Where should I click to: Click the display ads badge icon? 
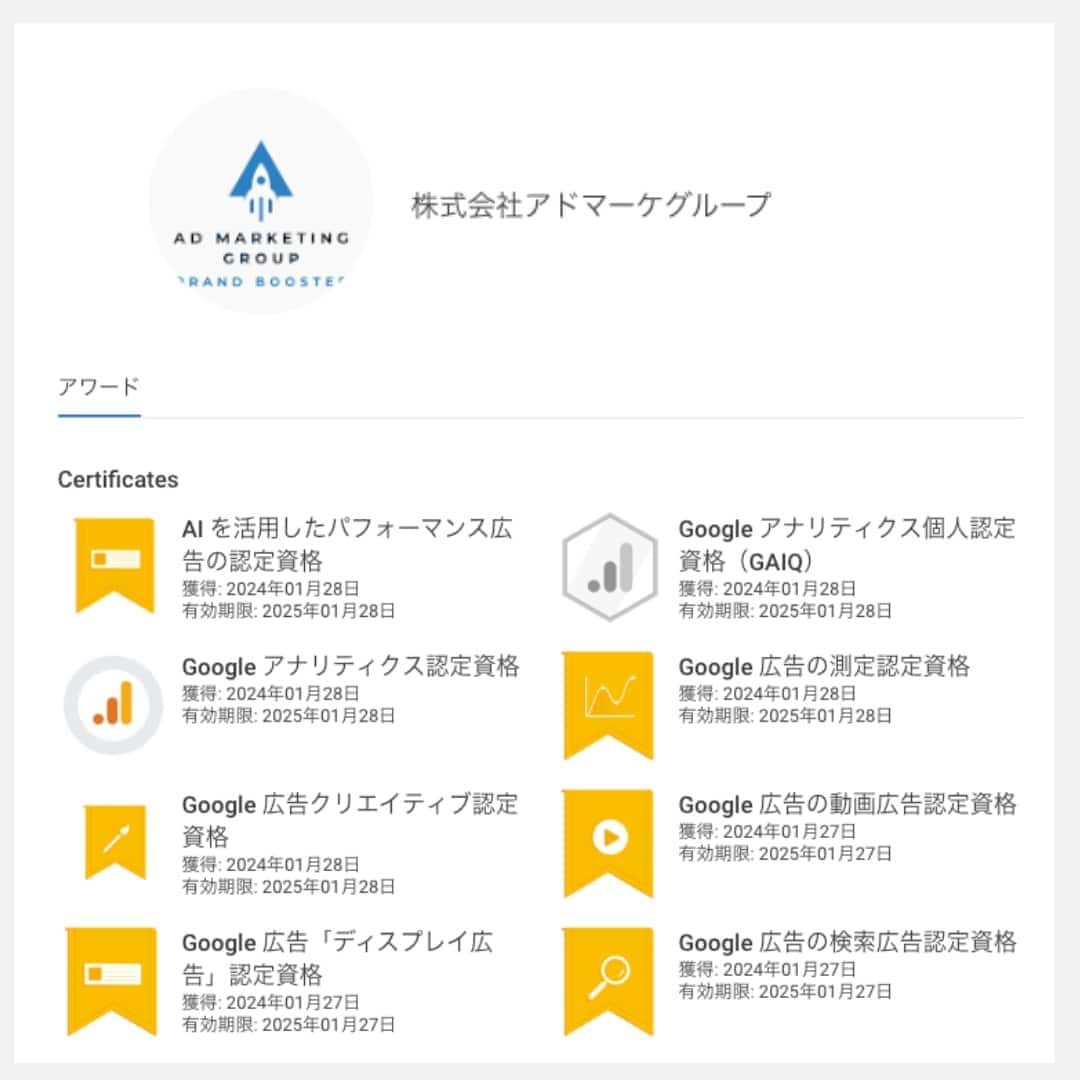(x=112, y=982)
